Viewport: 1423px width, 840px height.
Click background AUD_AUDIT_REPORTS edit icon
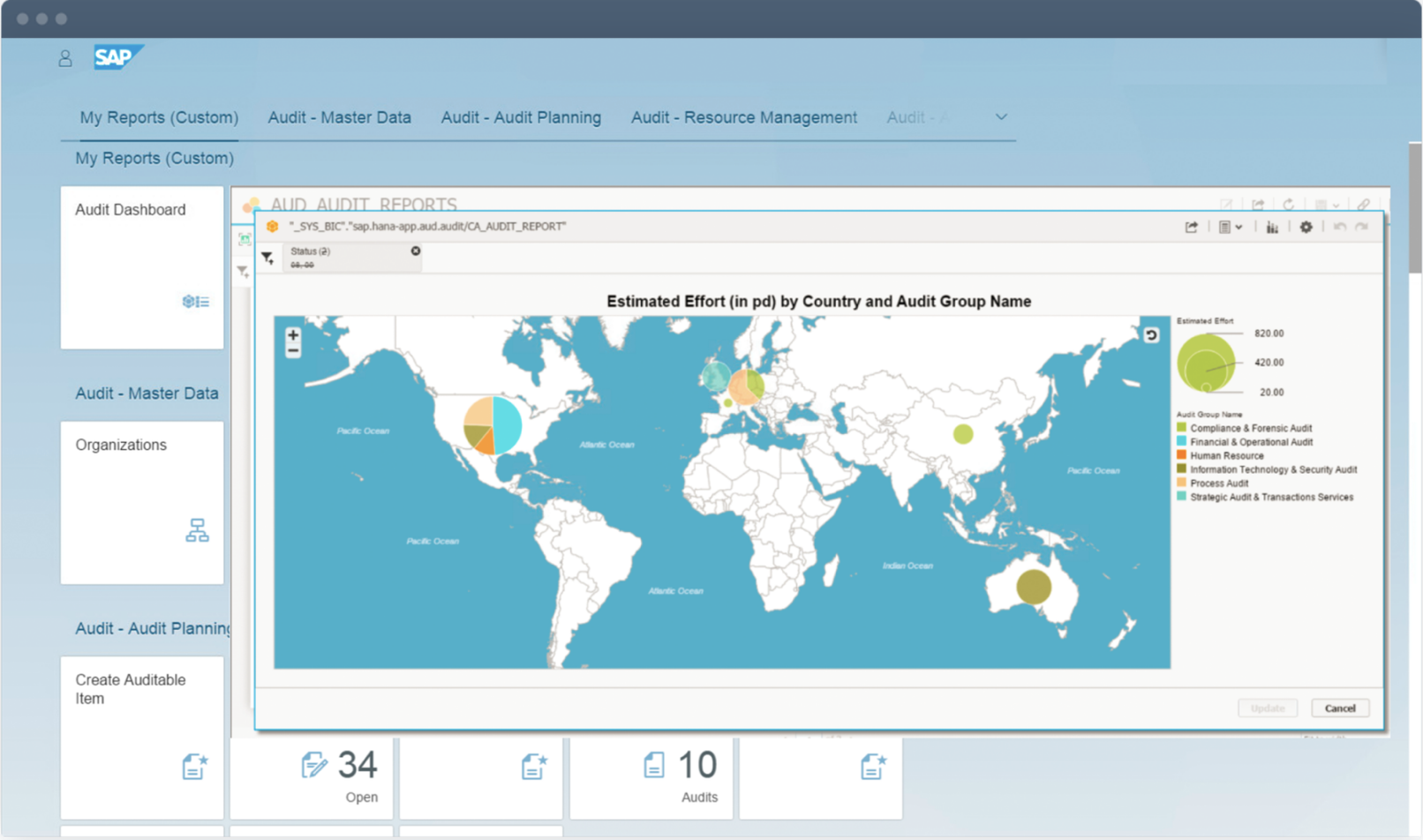coord(1226,204)
